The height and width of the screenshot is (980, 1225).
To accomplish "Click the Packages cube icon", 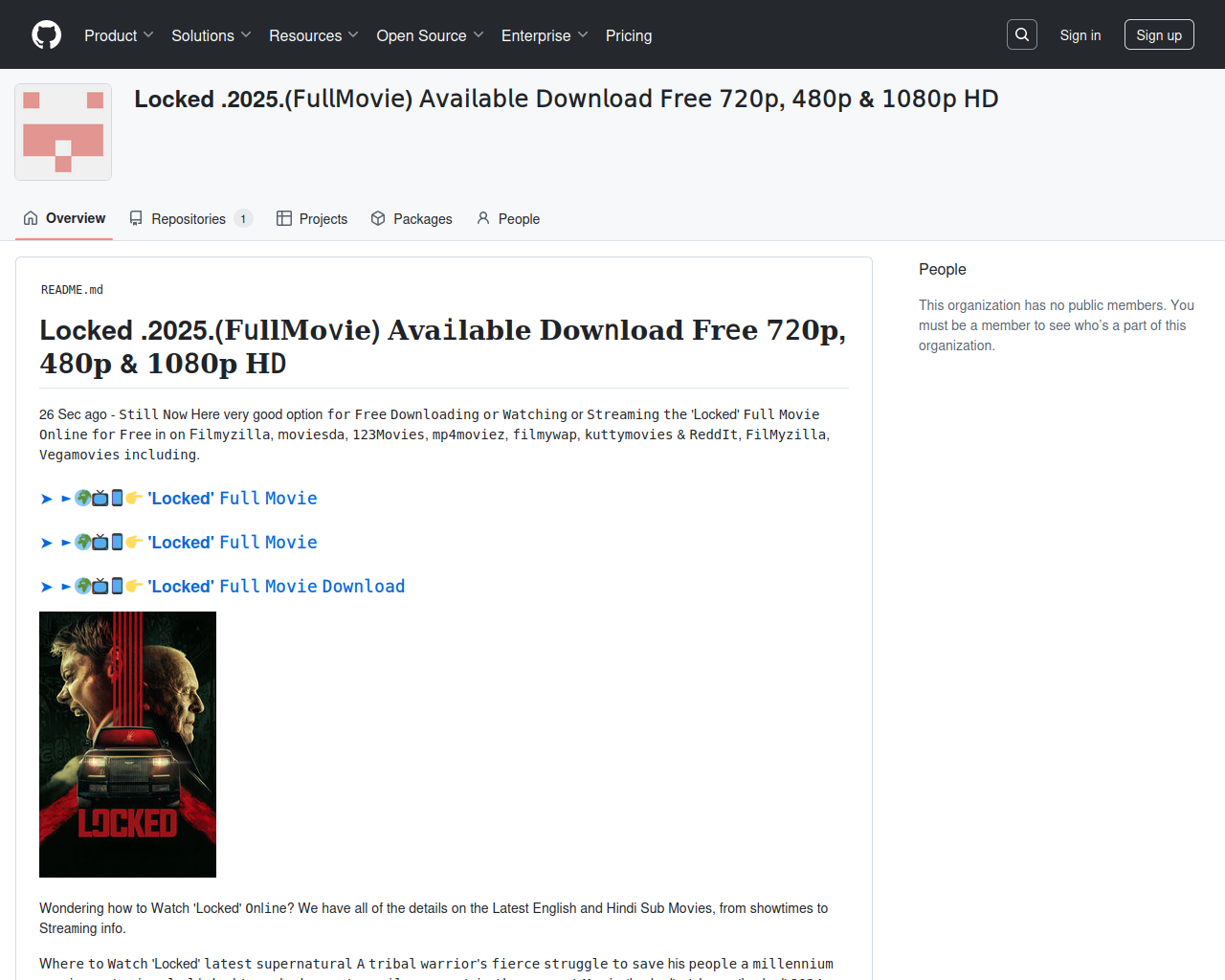I will pos(378,218).
